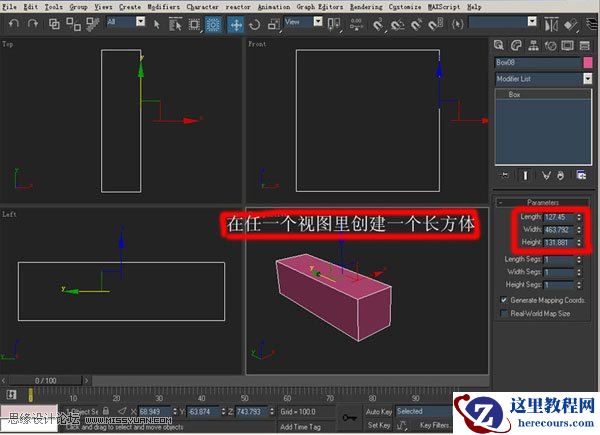Open the Select by Name tool
The image size is (600, 435).
[175, 24]
